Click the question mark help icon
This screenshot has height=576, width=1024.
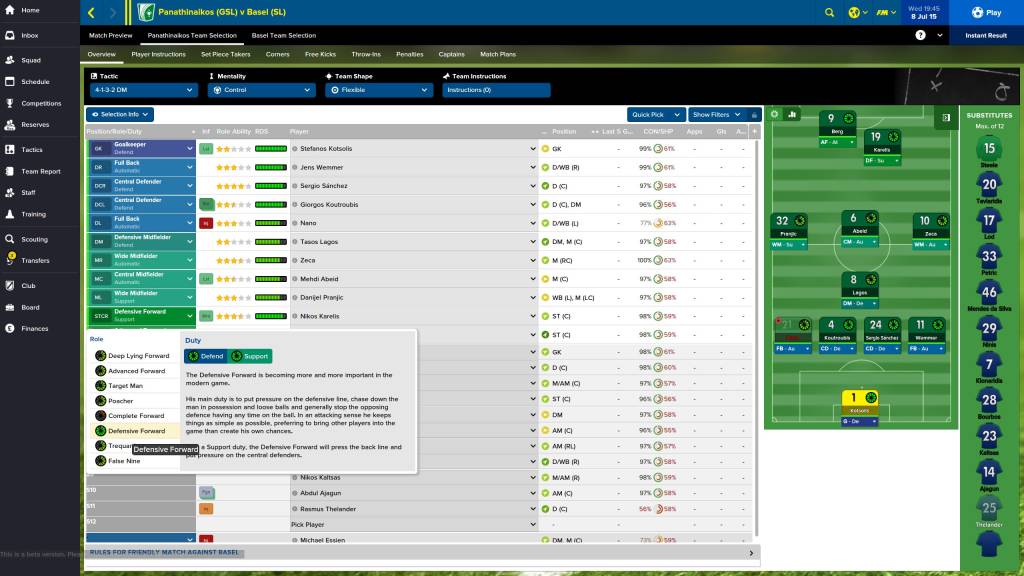click(x=918, y=35)
